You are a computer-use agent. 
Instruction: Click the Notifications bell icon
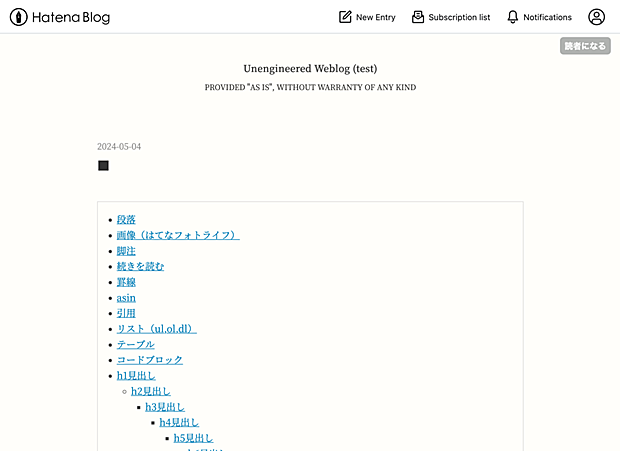click(x=512, y=17)
